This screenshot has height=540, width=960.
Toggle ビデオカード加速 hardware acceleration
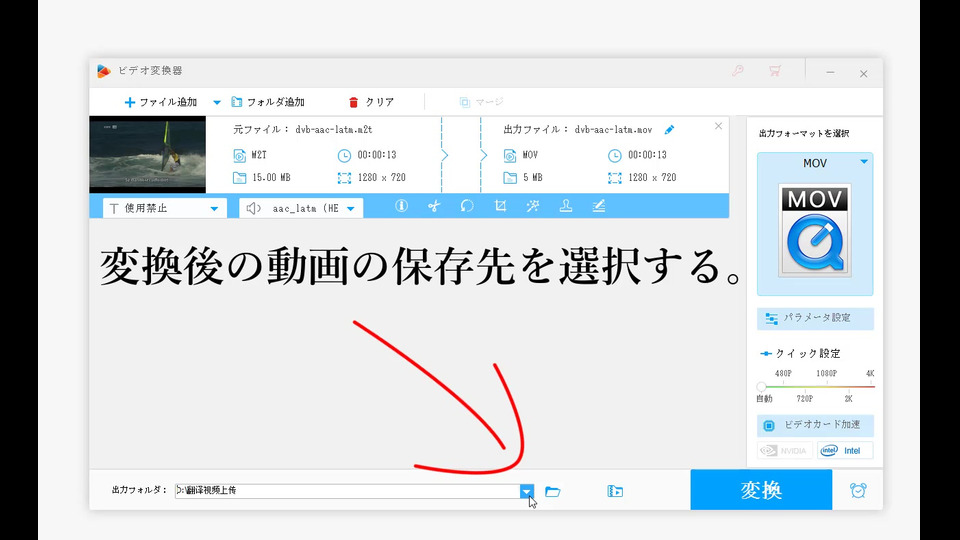point(815,425)
